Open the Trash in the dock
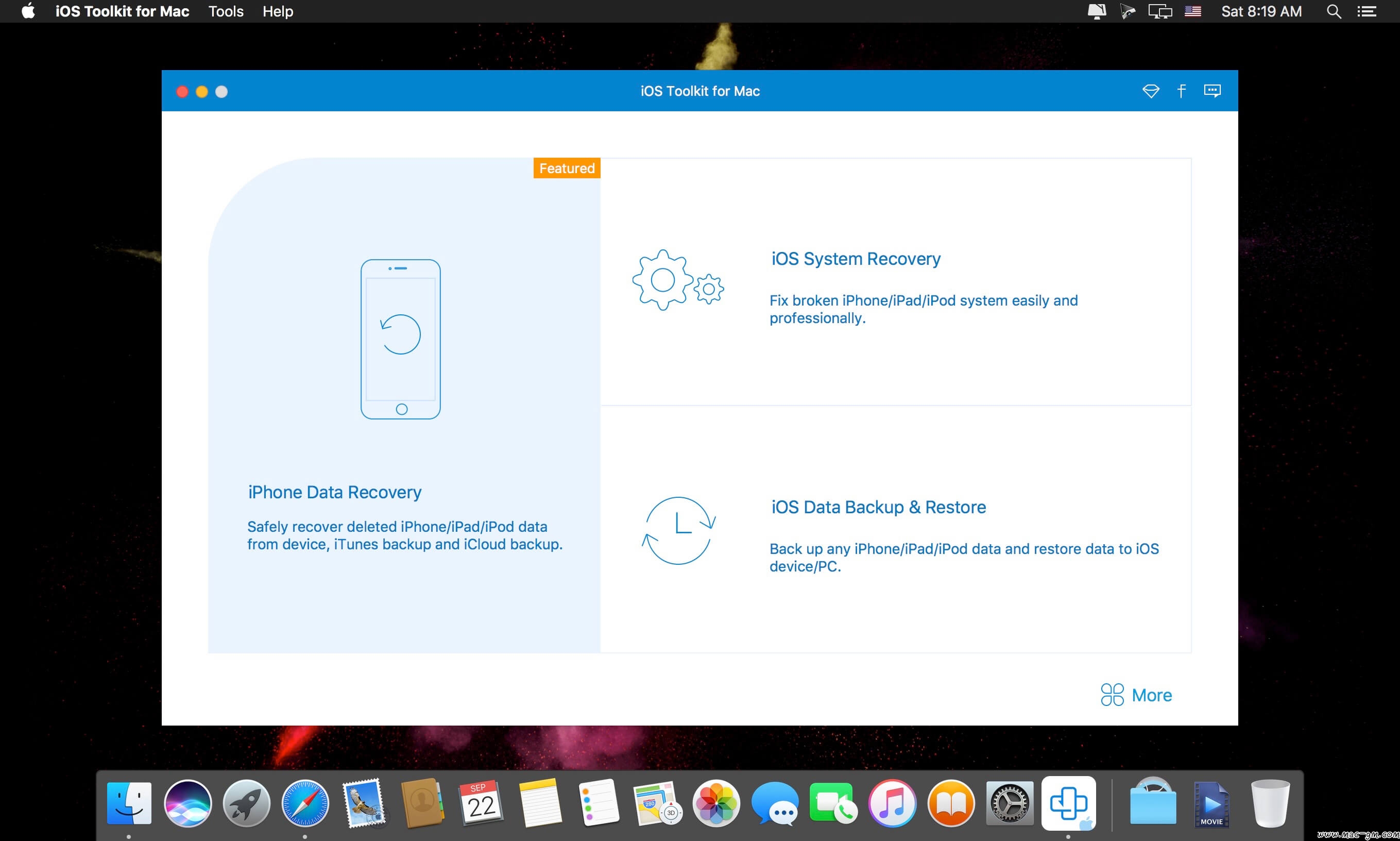 [x=1270, y=803]
